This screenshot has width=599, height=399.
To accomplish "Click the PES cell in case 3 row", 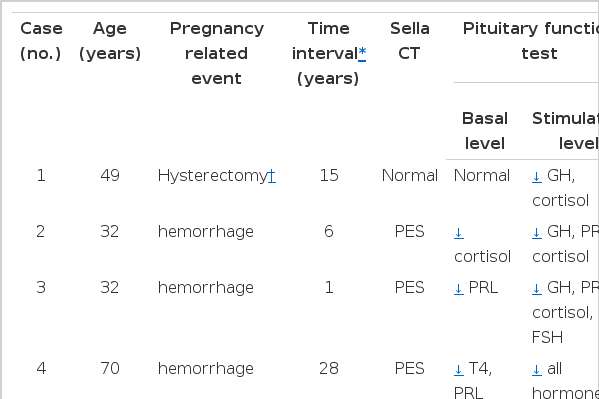I will [x=410, y=287].
